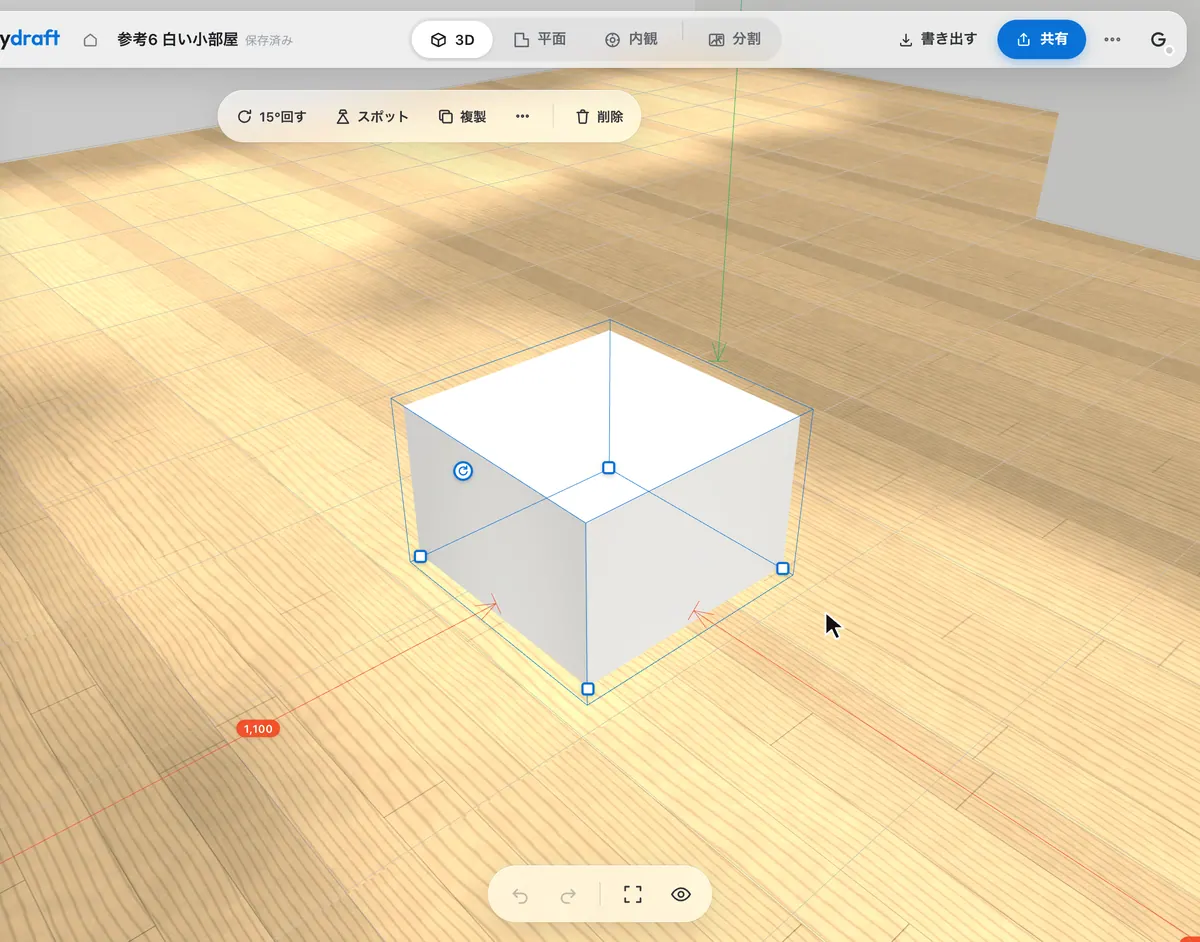Click the fit-to-screen frame icon
The width and height of the screenshot is (1200, 942).
[632, 895]
